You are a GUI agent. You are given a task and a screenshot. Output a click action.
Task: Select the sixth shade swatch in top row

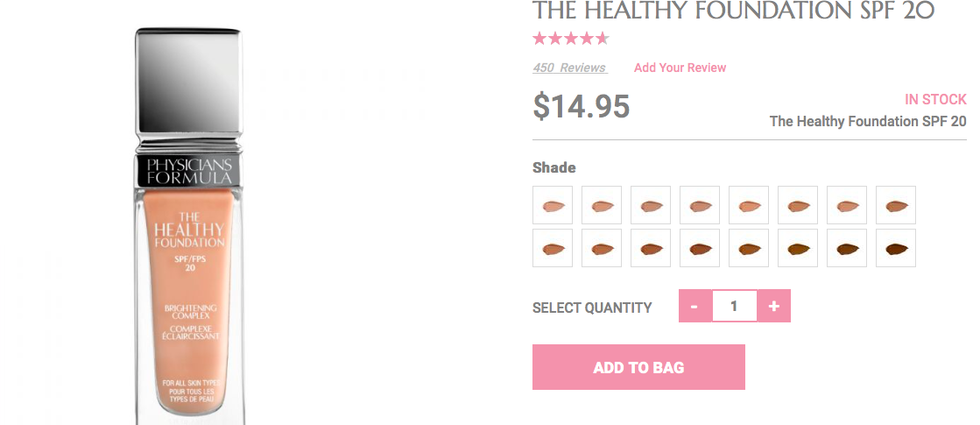pyautogui.click(x=798, y=205)
